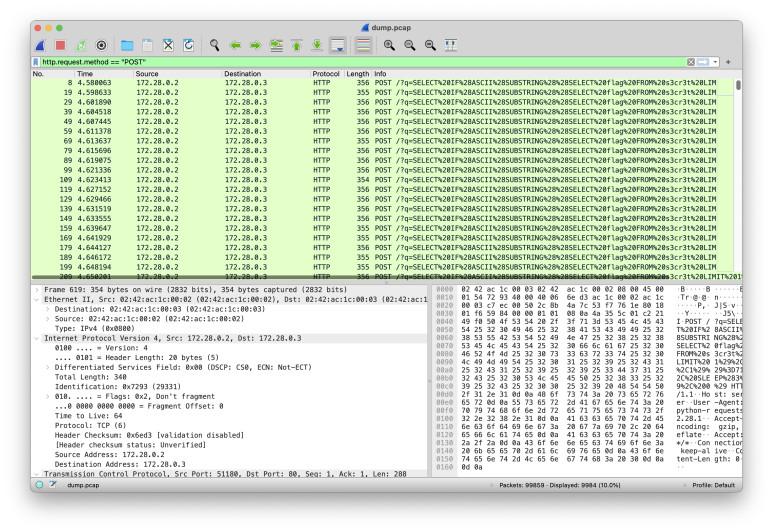This screenshot has height=532, width=773.
Task: Collapse Transmission Control Protocol section
Action: tap(37, 474)
